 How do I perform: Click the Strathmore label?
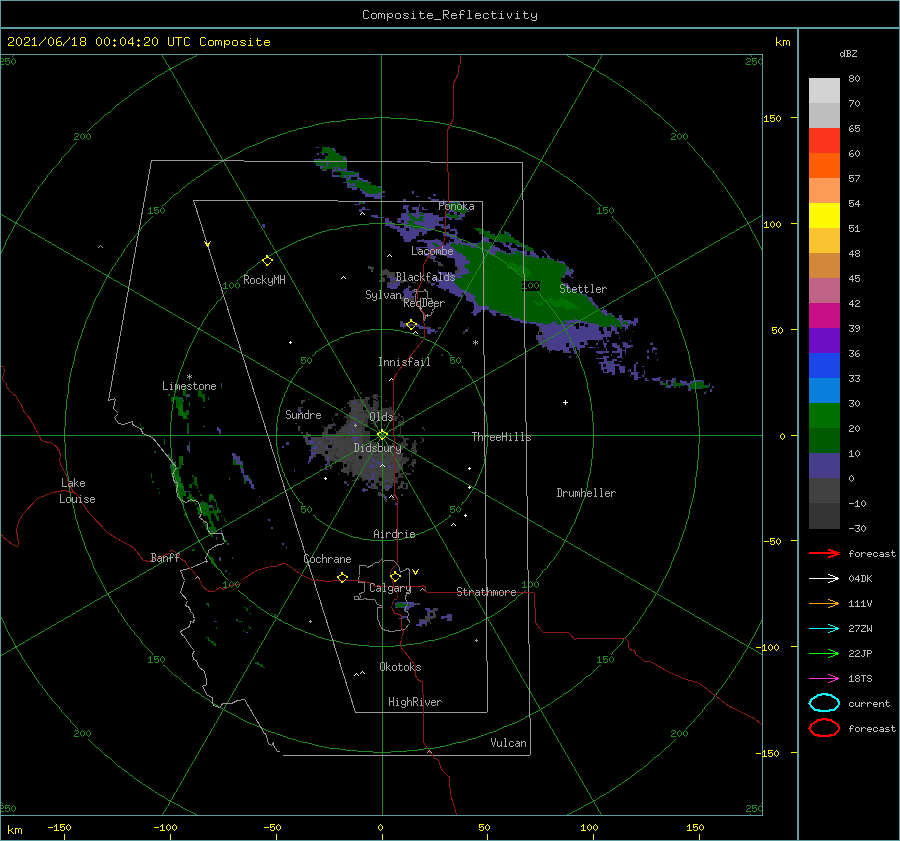[x=486, y=592]
